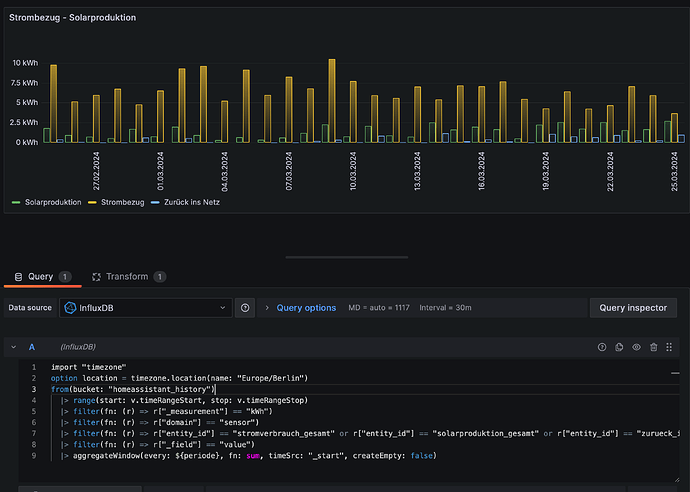Click the "solarproduktion_gesamt" entity string
The width and height of the screenshot is (690, 492).
[x=485, y=434]
